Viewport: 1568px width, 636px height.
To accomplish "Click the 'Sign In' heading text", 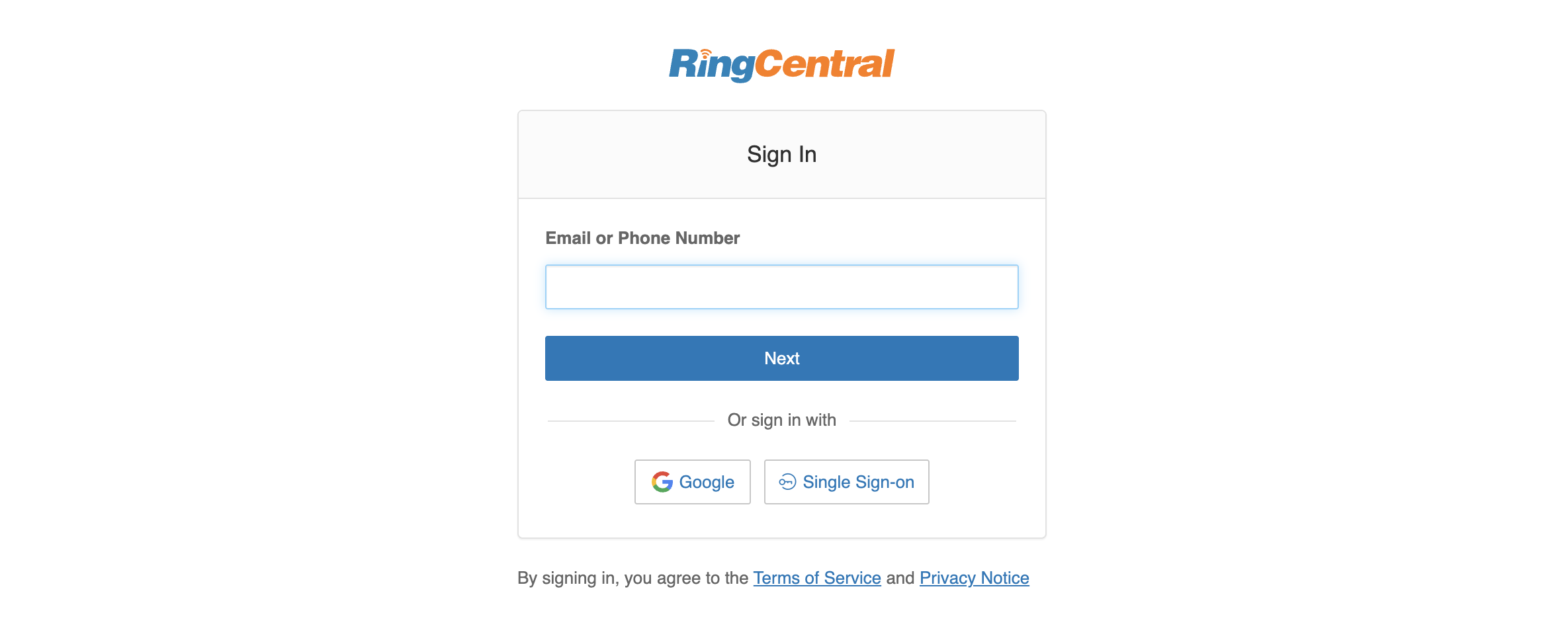I will tap(781, 155).
